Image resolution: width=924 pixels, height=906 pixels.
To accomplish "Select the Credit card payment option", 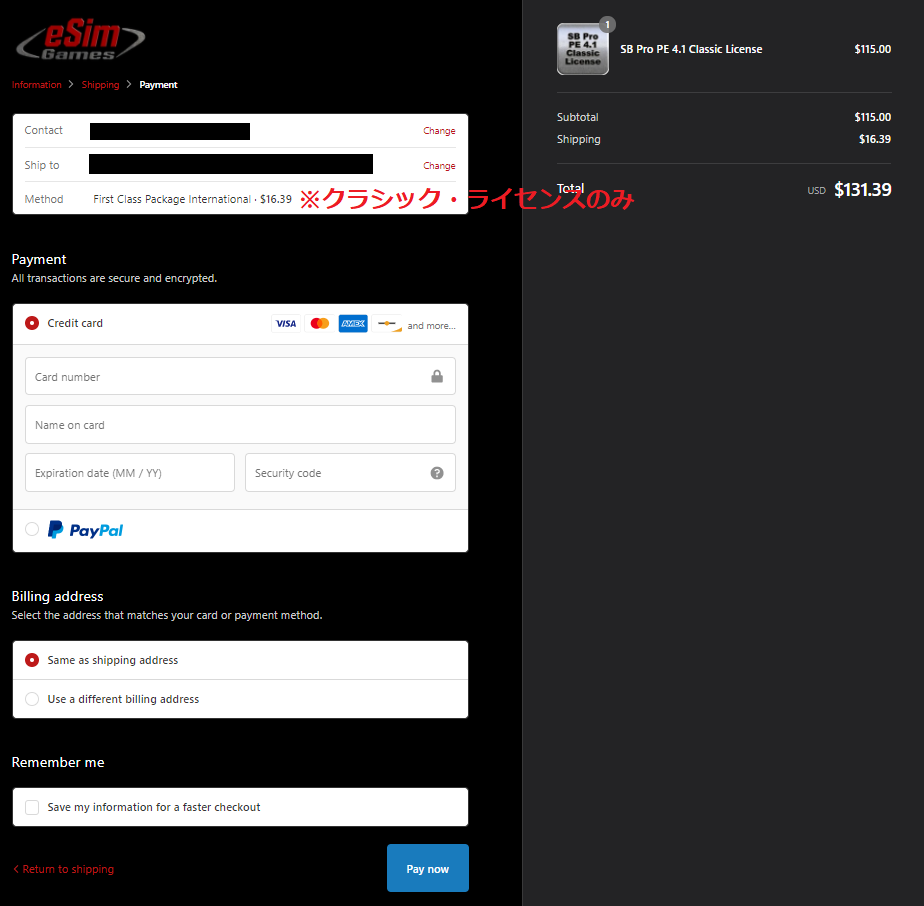I will [x=32, y=323].
